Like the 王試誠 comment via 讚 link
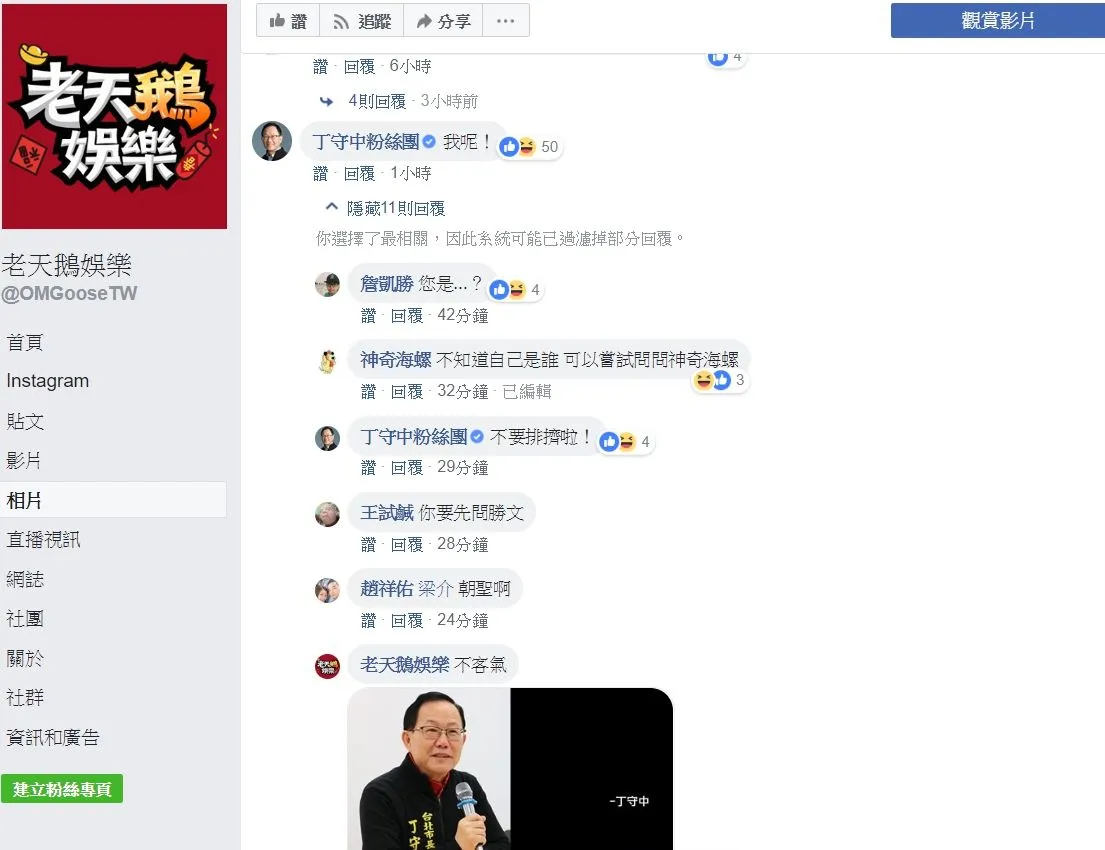This screenshot has width=1105, height=850. (x=368, y=544)
